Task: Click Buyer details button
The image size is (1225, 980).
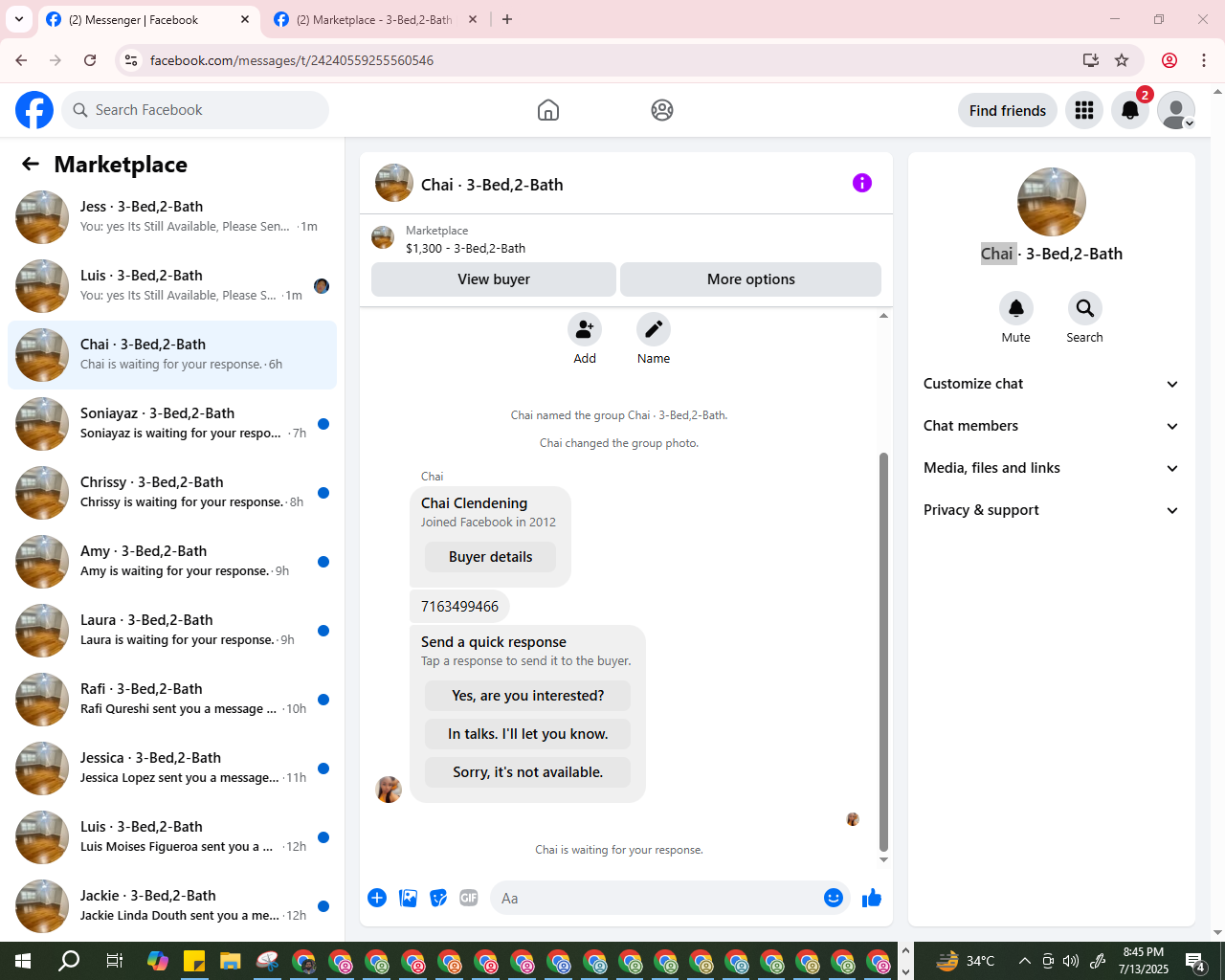Action: 490,557
